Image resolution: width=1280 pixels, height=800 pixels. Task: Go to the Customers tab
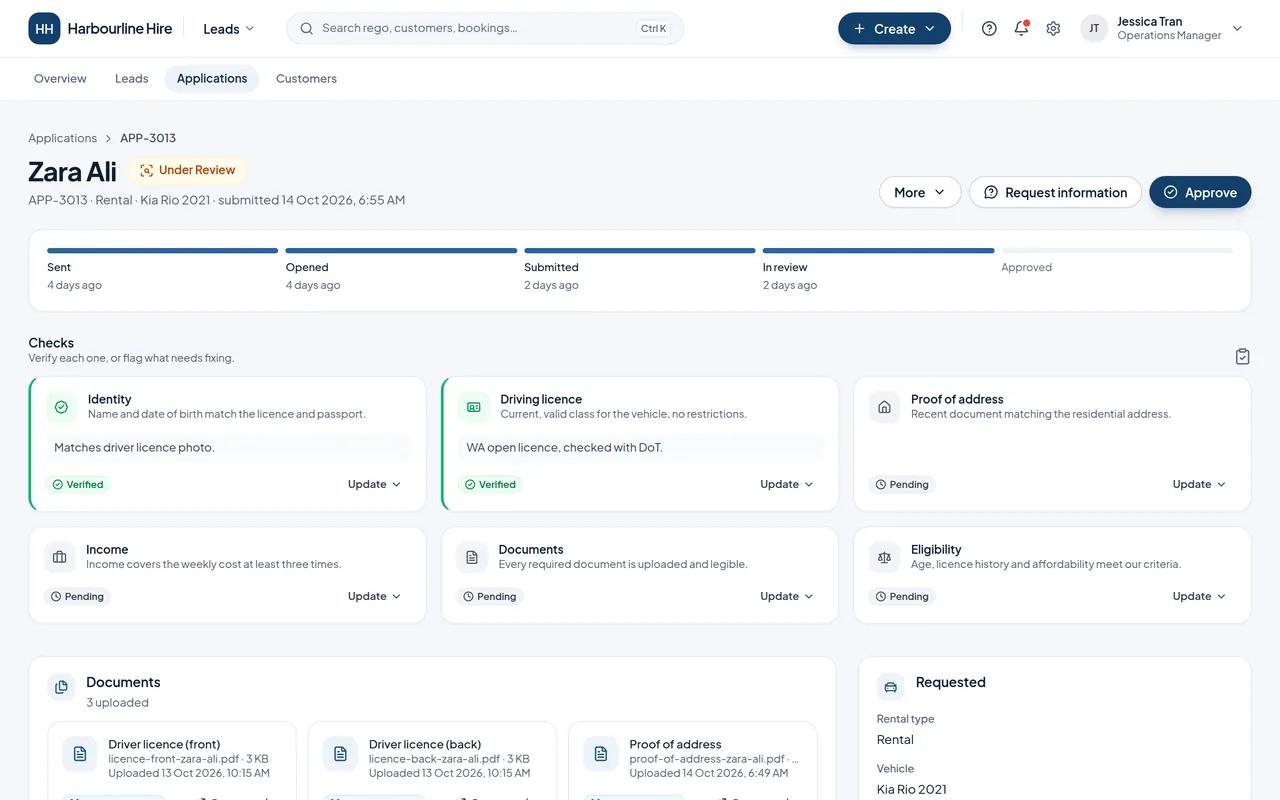[x=306, y=79]
